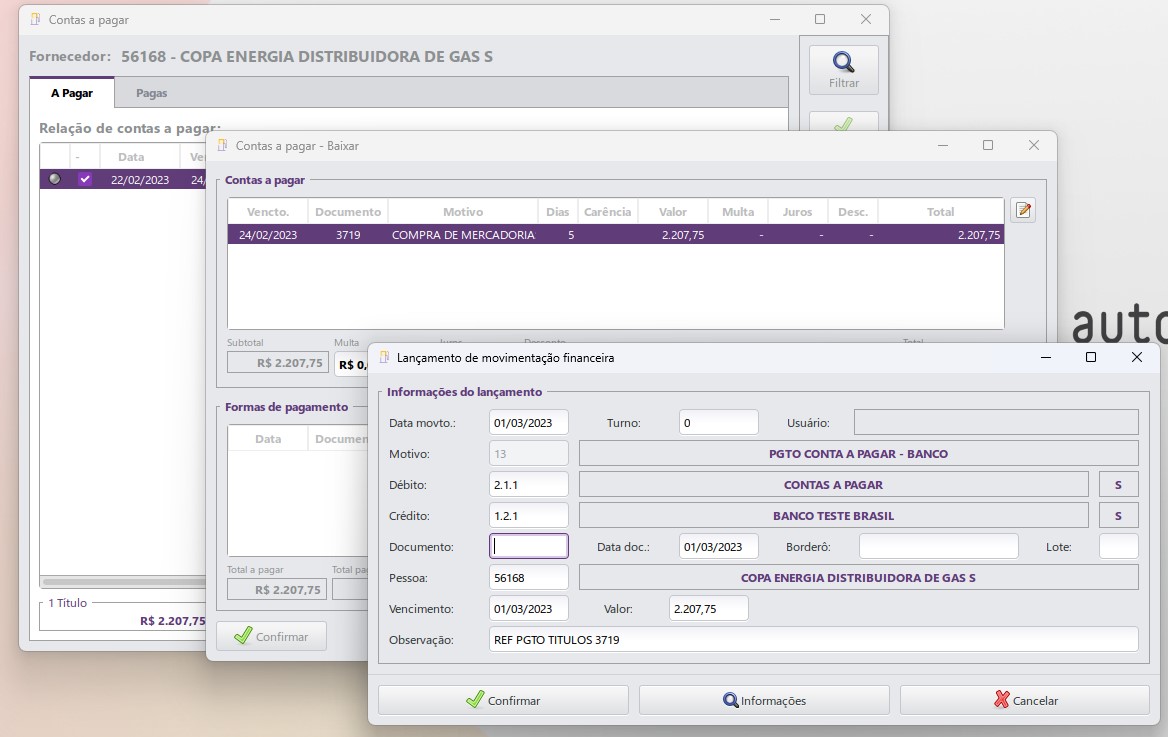
Task: Edit the Observação text field
Action: tap(813, 639)
